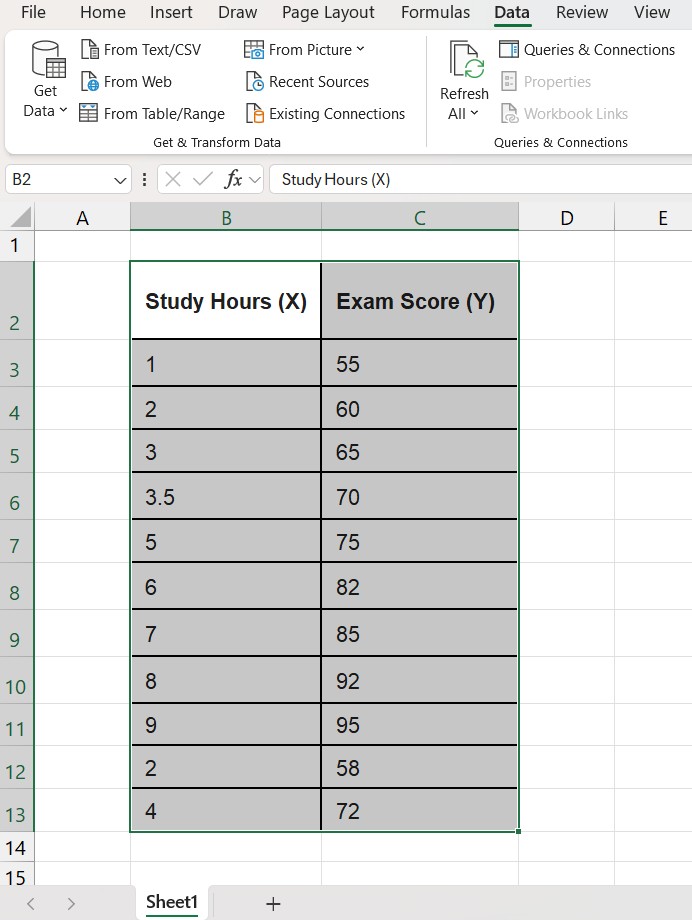Viewport: 692px width, 920px height.
Task: Click the From Text/CSV icon
Action: [x=89, y=50]
